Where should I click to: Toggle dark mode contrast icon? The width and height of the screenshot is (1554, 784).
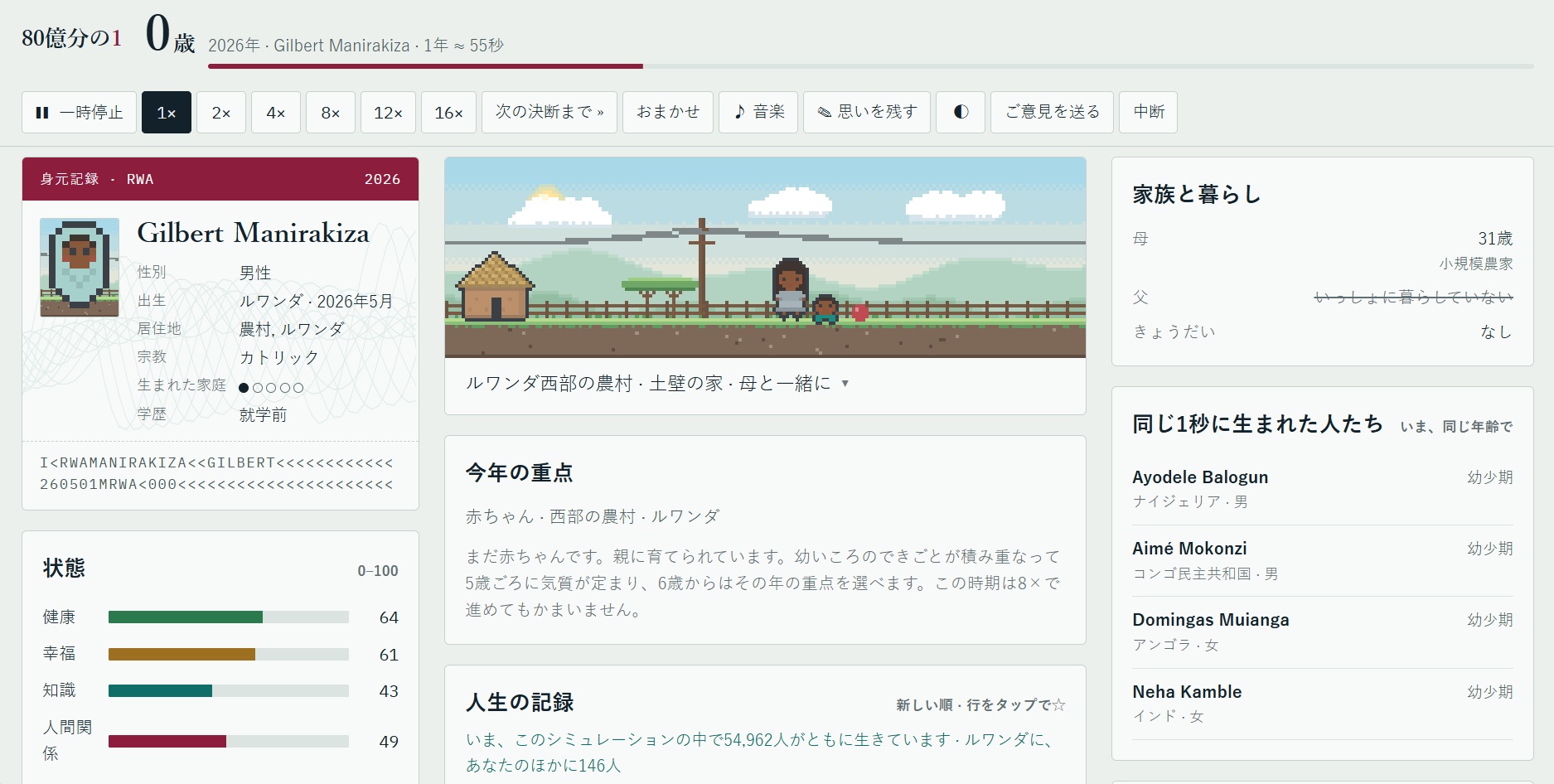point(961,112)
